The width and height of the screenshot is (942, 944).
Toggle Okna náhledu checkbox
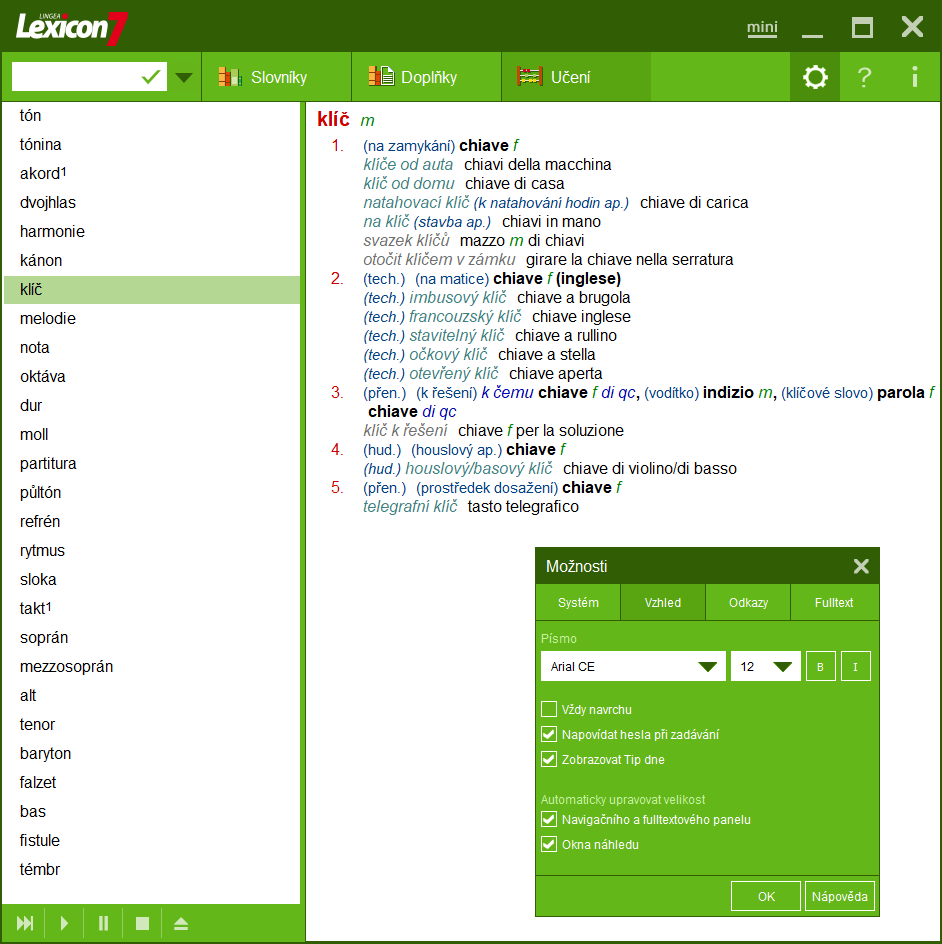(549, 844)
